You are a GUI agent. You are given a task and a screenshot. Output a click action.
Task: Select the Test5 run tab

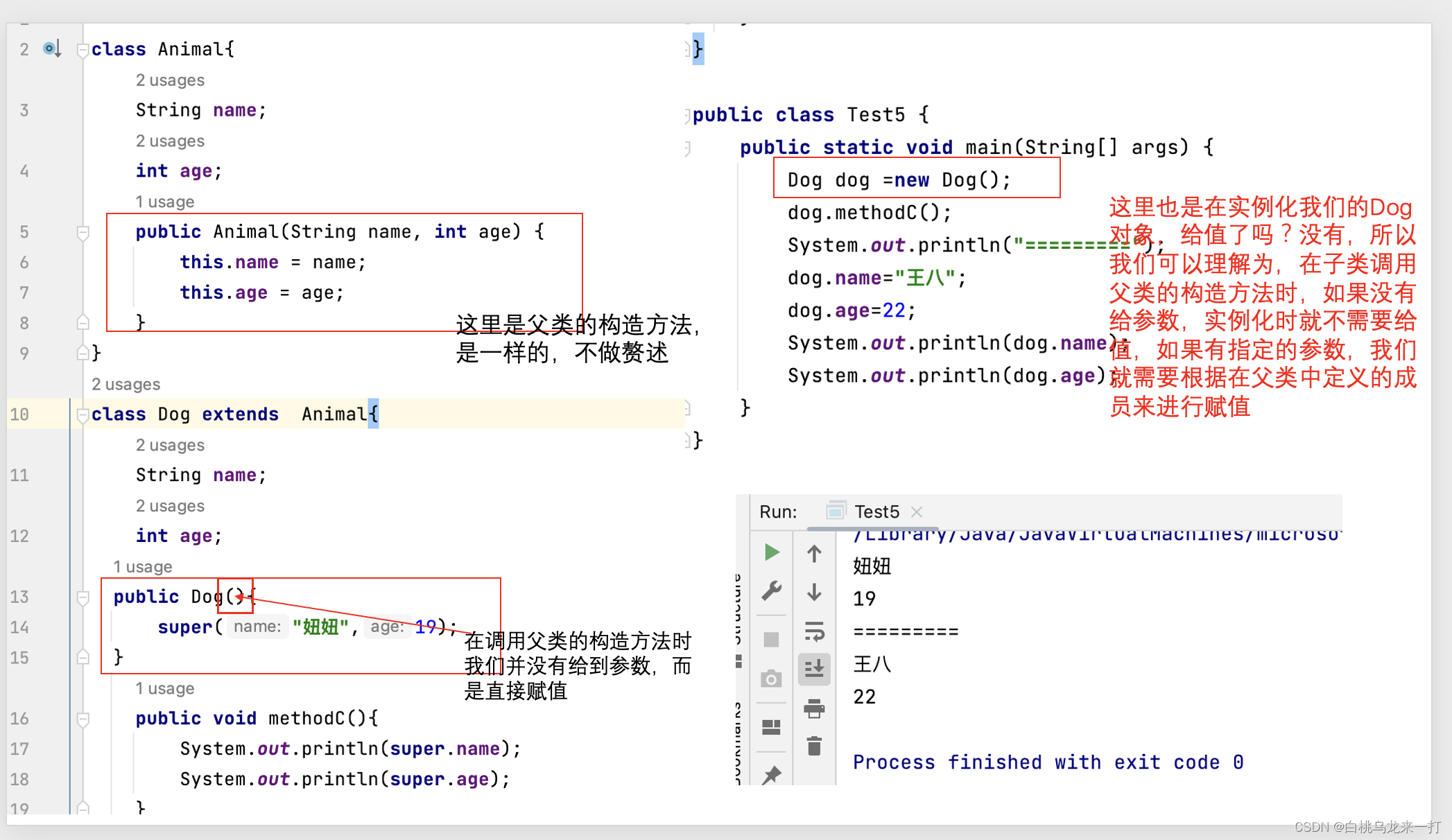[x=876, y=511]
